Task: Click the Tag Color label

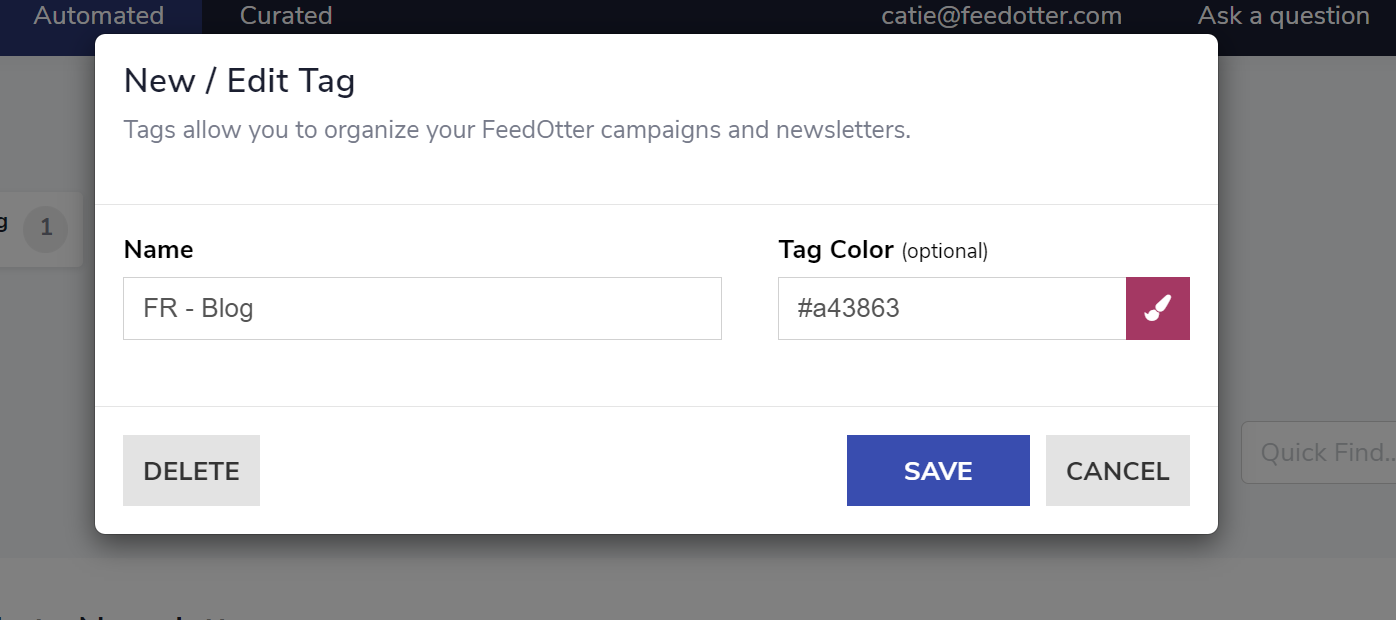Action: (x=836, y=249)
